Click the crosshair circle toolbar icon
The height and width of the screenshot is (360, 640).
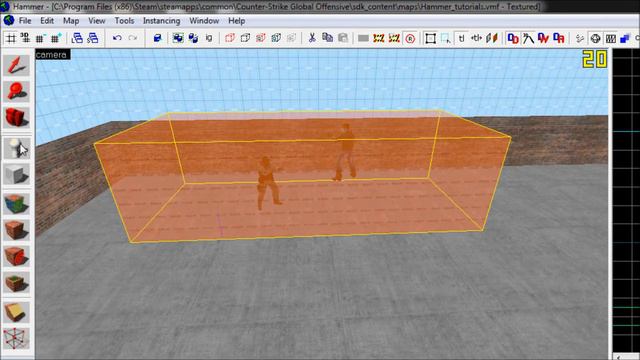click(x=596, y=38)
